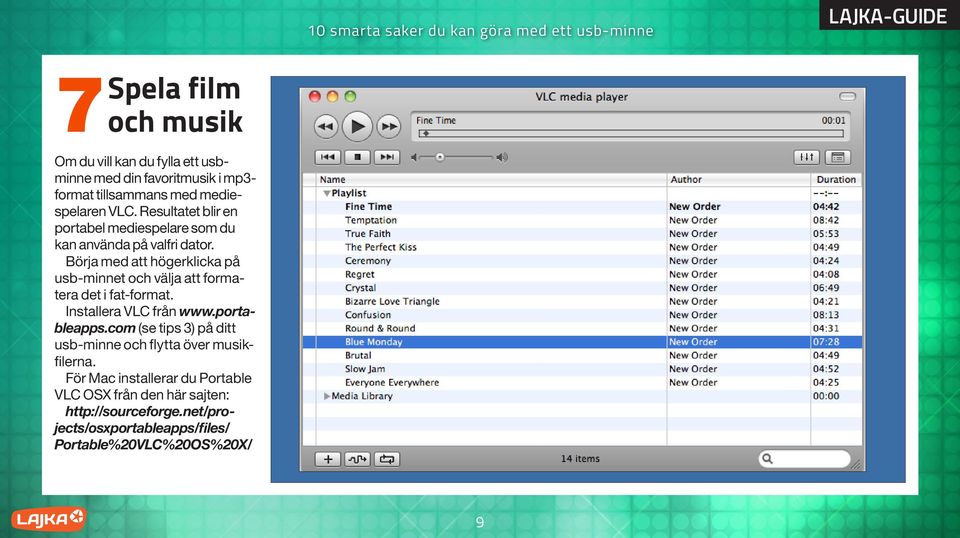Sort playlist by the Duration column header
Viewport: 960px width, 538px height.
pos(836,179)
